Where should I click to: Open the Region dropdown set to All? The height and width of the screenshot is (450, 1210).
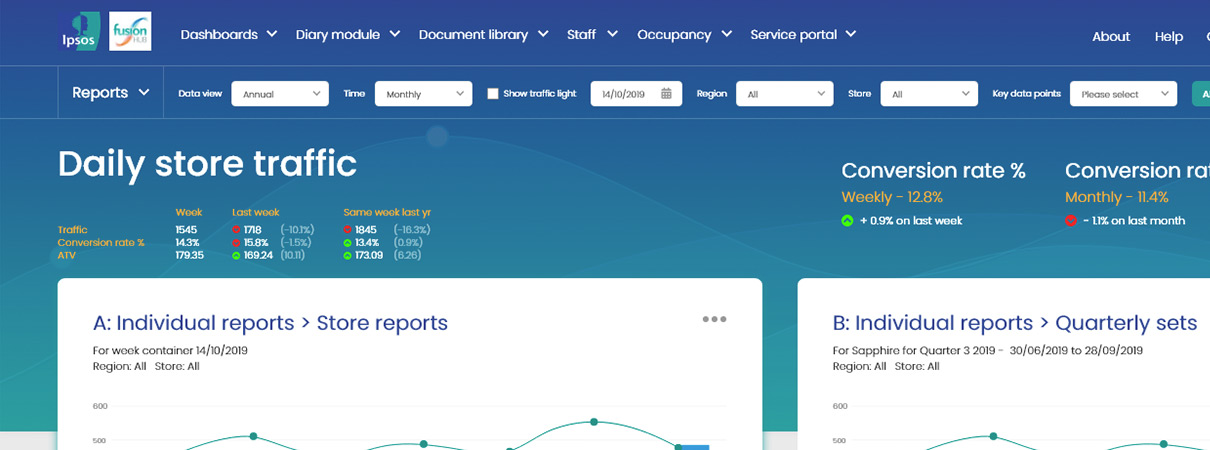click(785, 94)
